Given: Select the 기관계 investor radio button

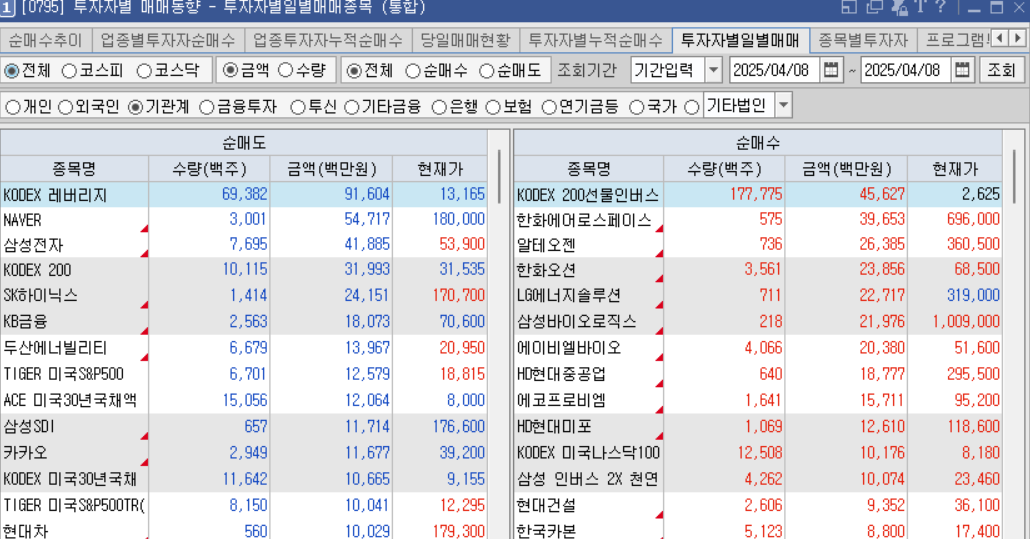Looking at the screenshot, I should 135,108.
